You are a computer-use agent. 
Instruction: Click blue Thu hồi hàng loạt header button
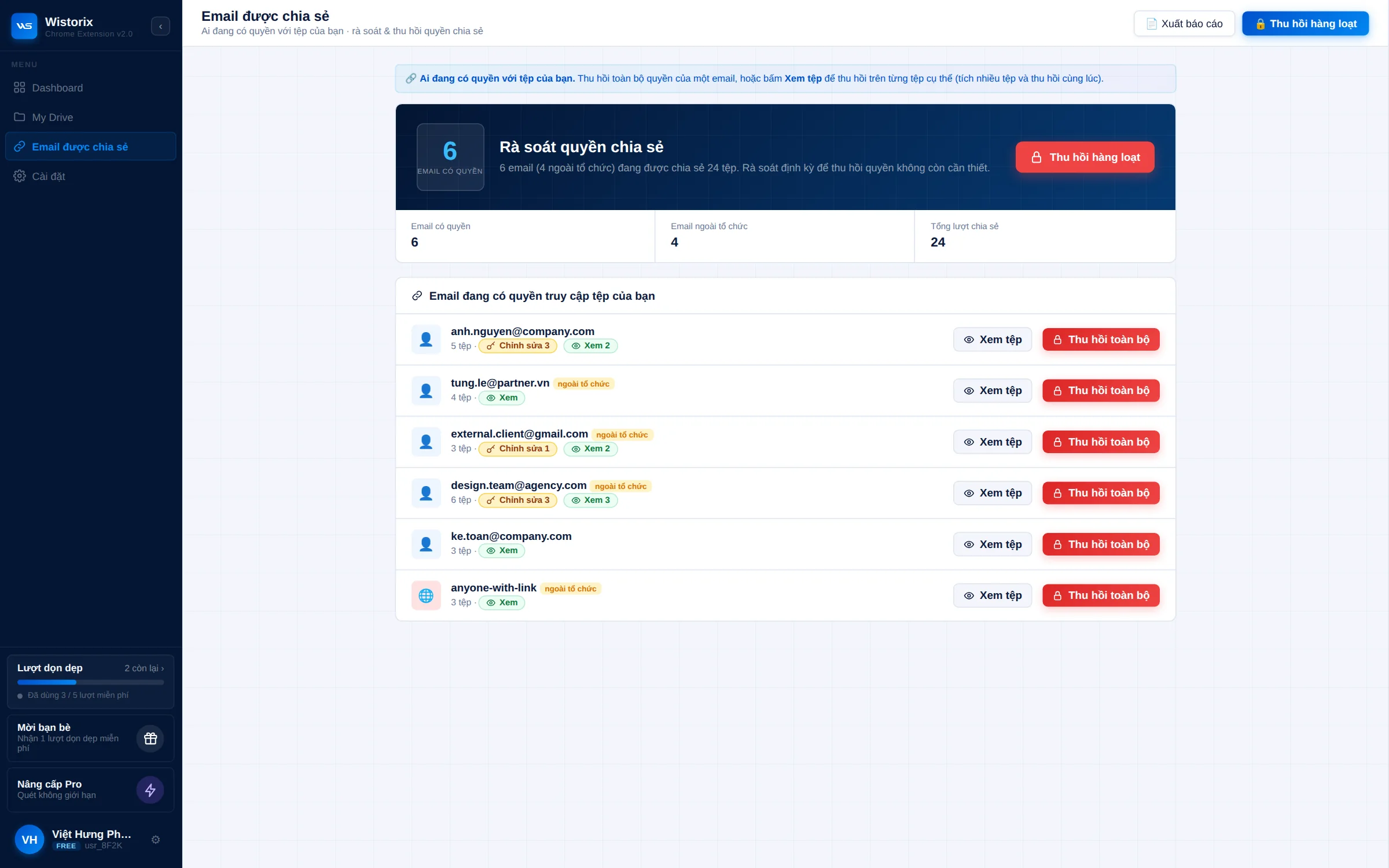click(1306, 24)
